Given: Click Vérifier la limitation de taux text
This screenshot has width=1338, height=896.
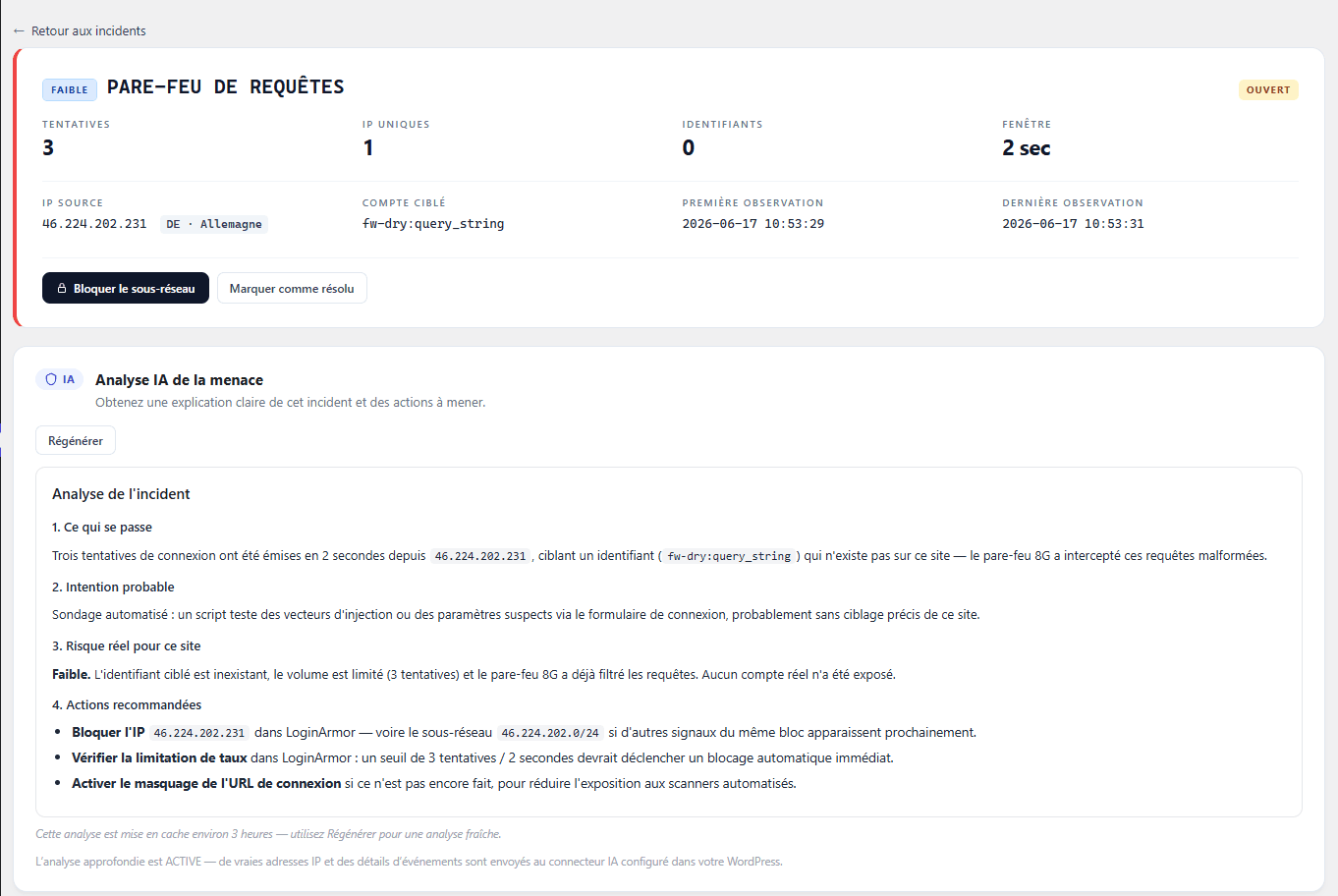Looking at the screenshot, I should [x=159, y=757].
